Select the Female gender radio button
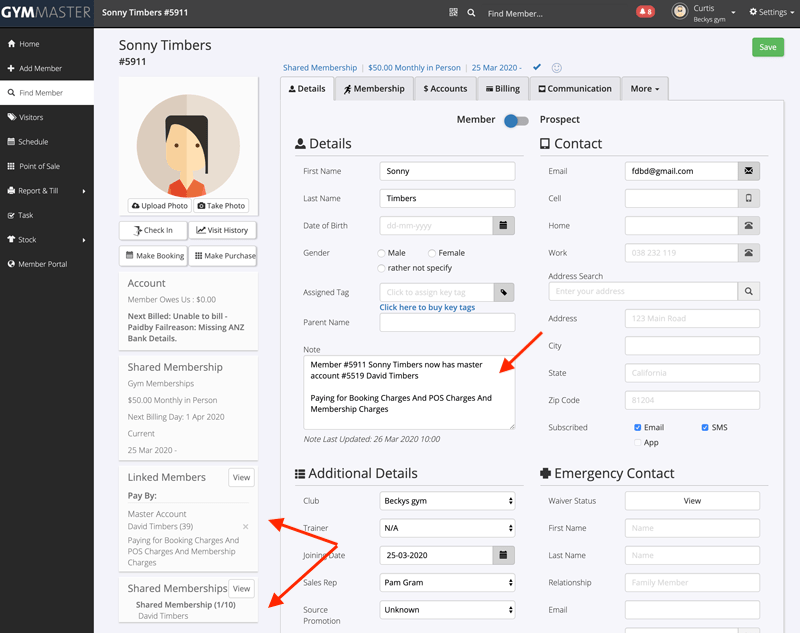Image resolution: width=800 pixels, height=633 pixels. click(x=432, y=253)
